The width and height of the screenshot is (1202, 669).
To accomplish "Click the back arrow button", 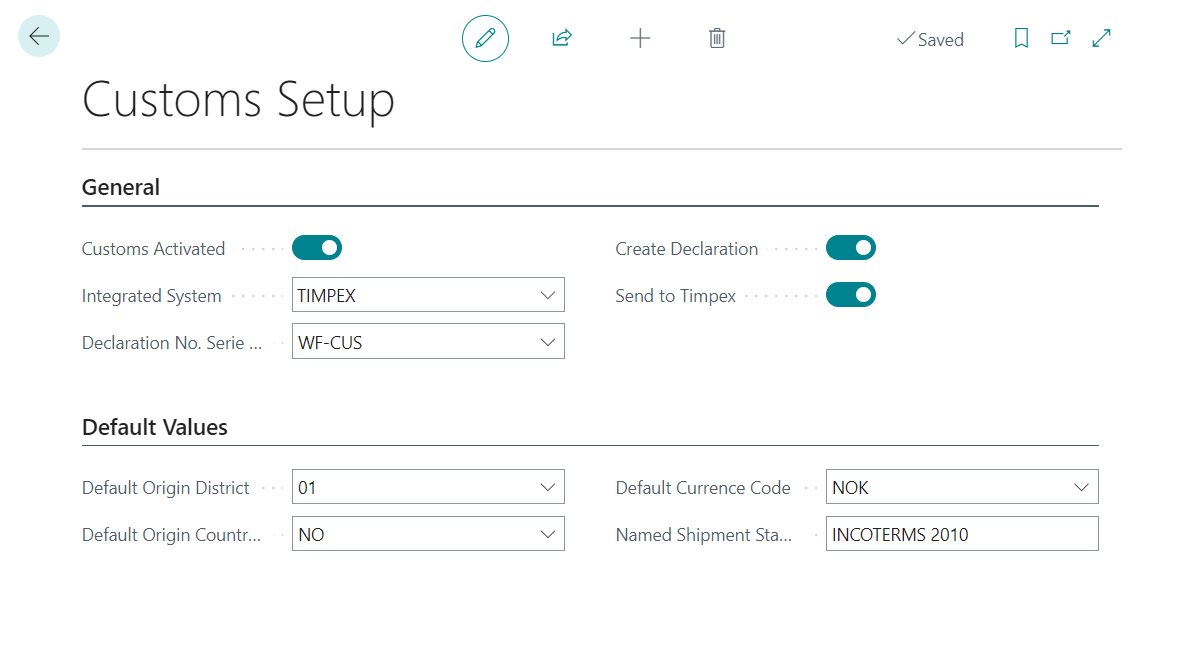I will (39, 37).
